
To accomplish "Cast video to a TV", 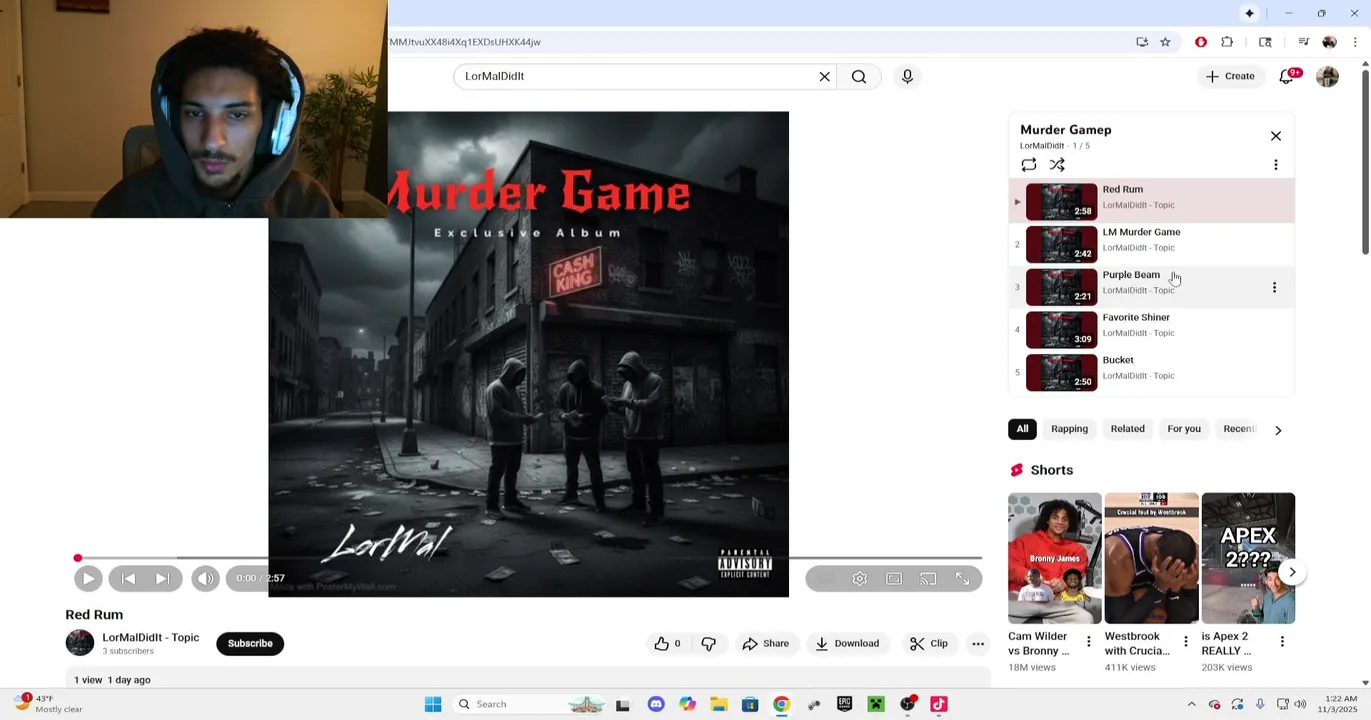I will coord(928,579).
